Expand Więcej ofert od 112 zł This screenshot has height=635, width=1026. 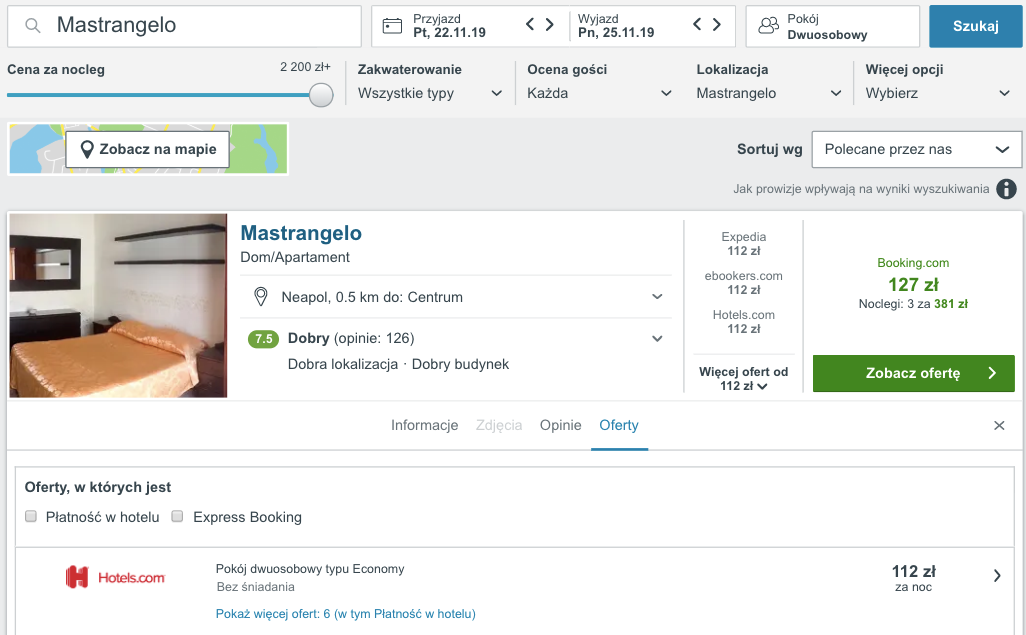coord(743,379)
